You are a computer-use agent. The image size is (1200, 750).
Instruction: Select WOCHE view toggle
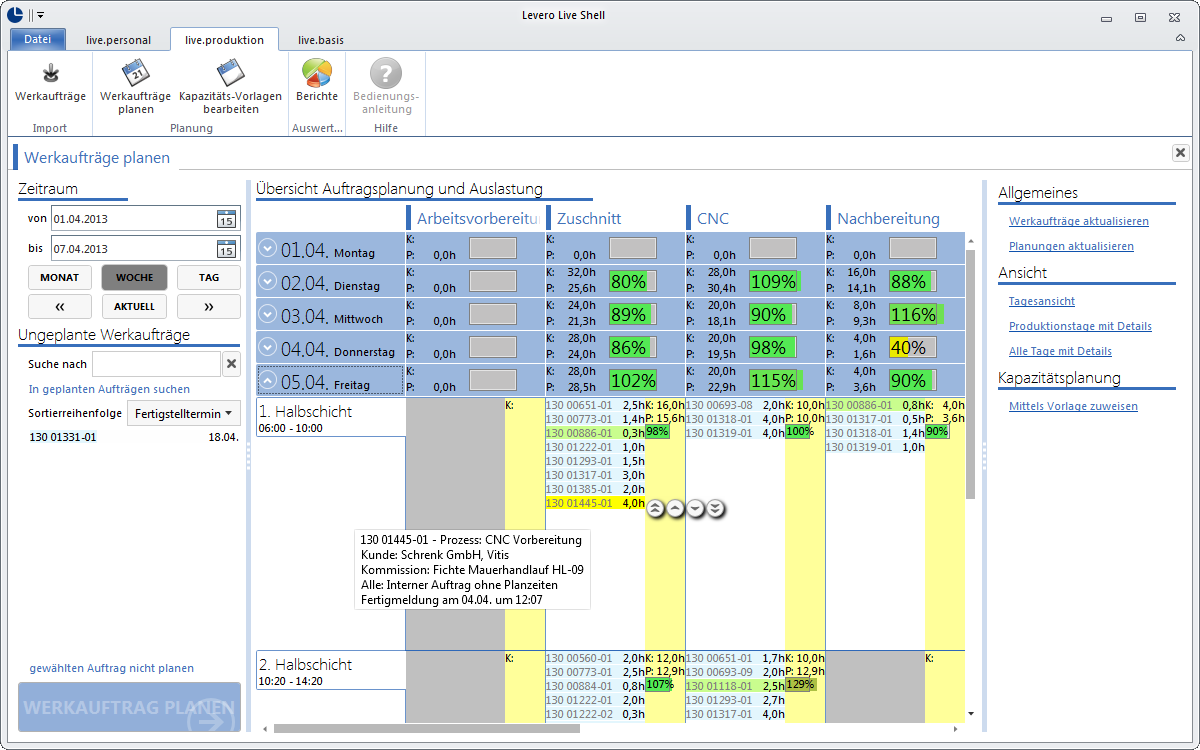tap(134, 277)
